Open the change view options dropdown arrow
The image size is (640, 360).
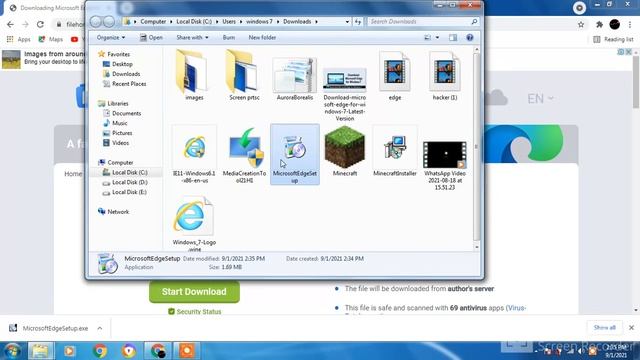click(437, 38)
